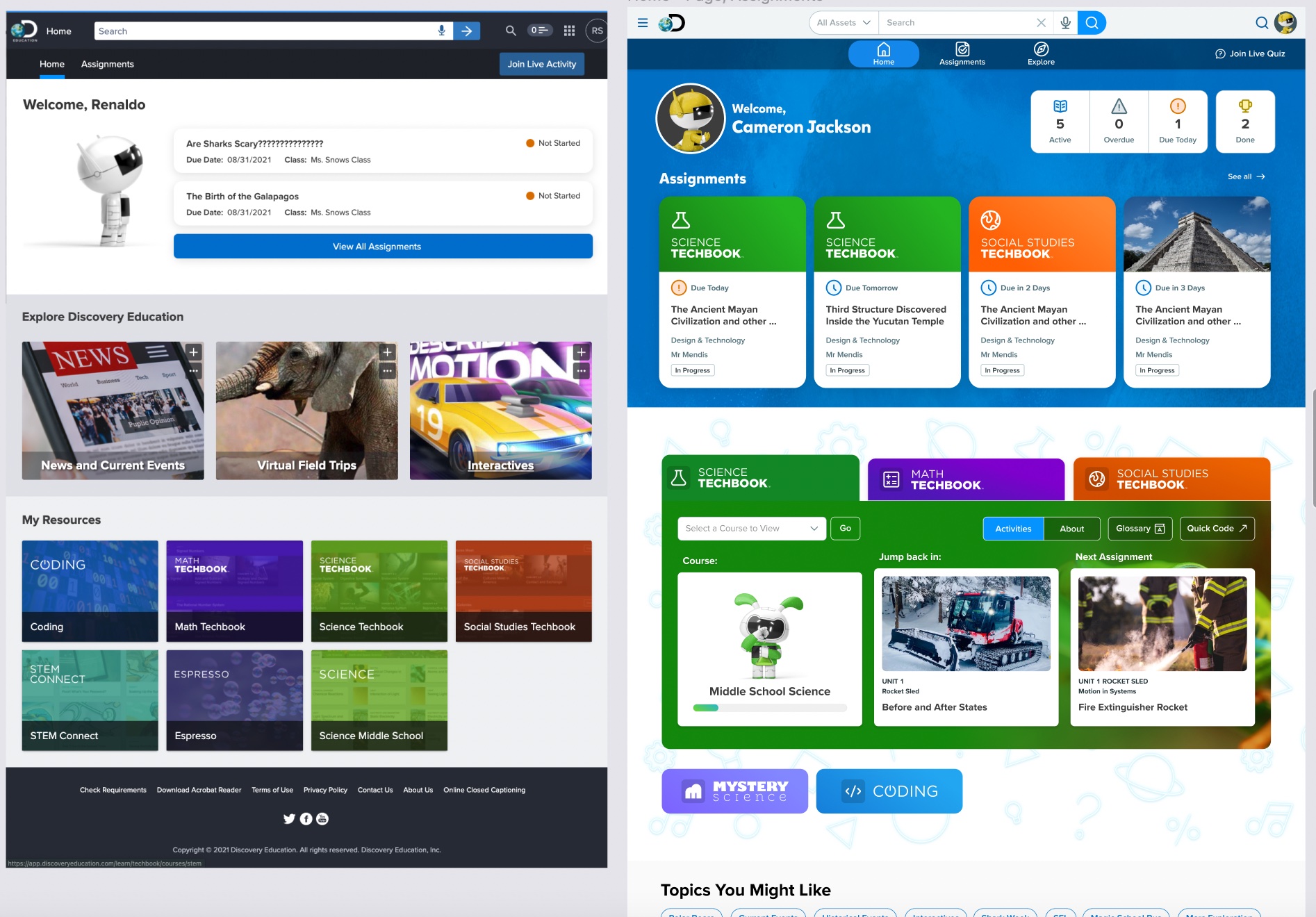Clear the search field with the X toggle
Image resolution: width=1316 pixels, height=917 pixels.
(1041, 22)
